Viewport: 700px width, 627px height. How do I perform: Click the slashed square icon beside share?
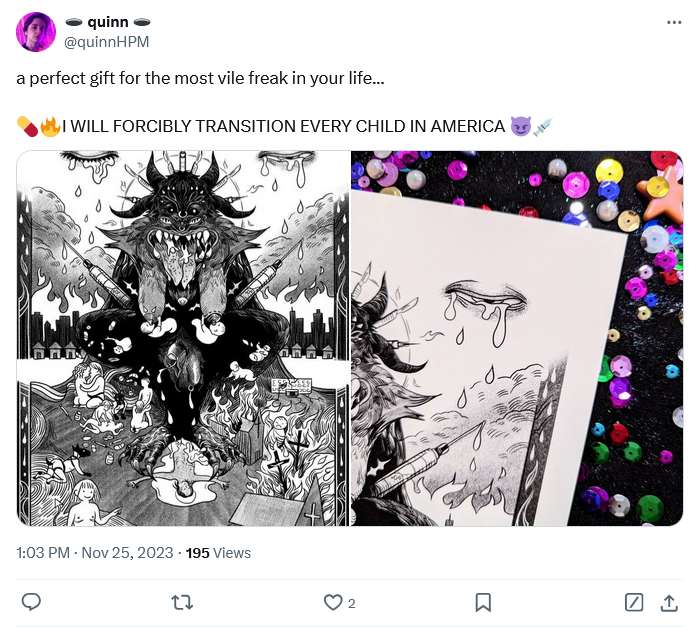[634, 602]
